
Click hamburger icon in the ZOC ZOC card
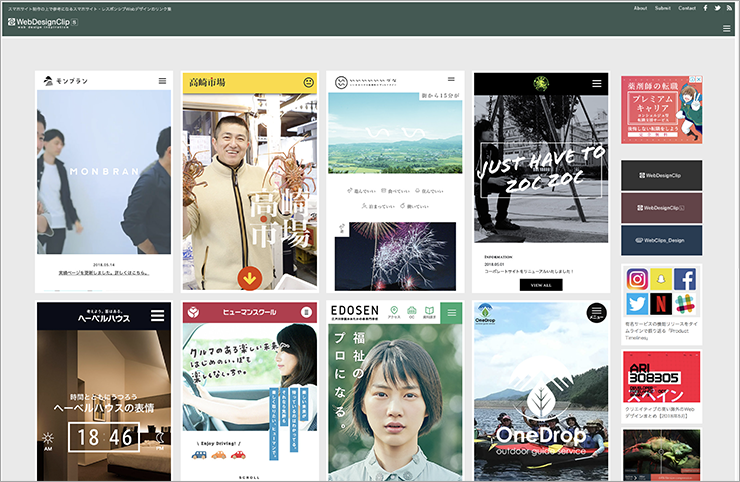pyautogui.click(x=597, y=84)
